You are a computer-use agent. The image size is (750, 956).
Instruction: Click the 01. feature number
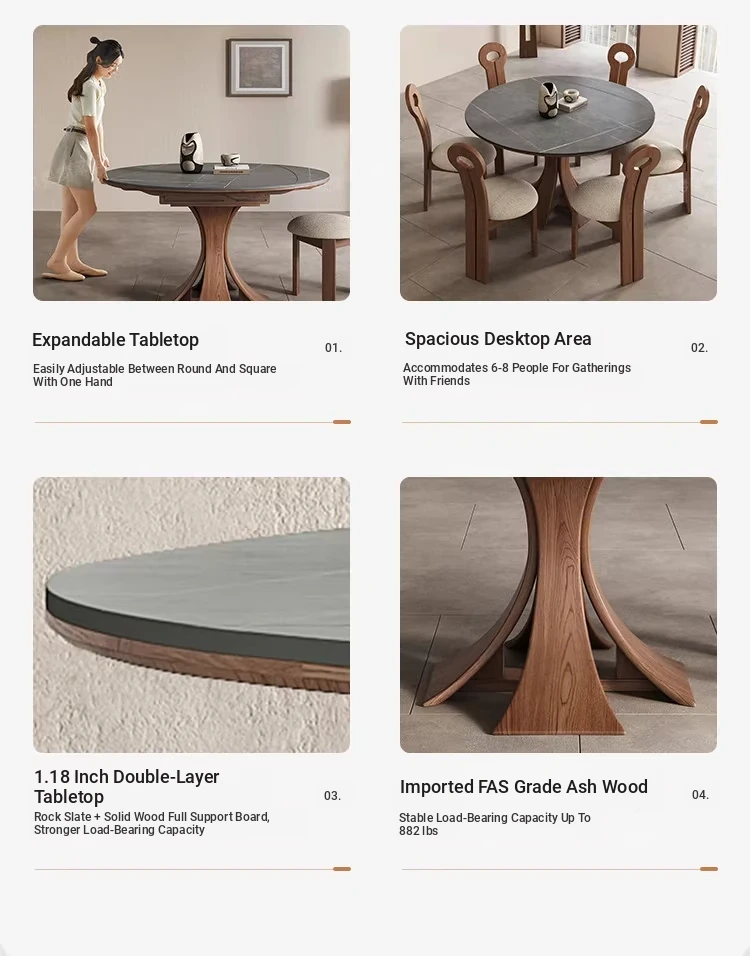(x=334, y=348)
